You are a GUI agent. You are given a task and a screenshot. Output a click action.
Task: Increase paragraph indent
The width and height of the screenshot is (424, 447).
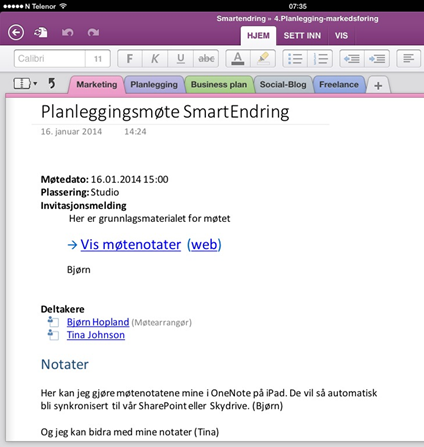coord(377,59)
